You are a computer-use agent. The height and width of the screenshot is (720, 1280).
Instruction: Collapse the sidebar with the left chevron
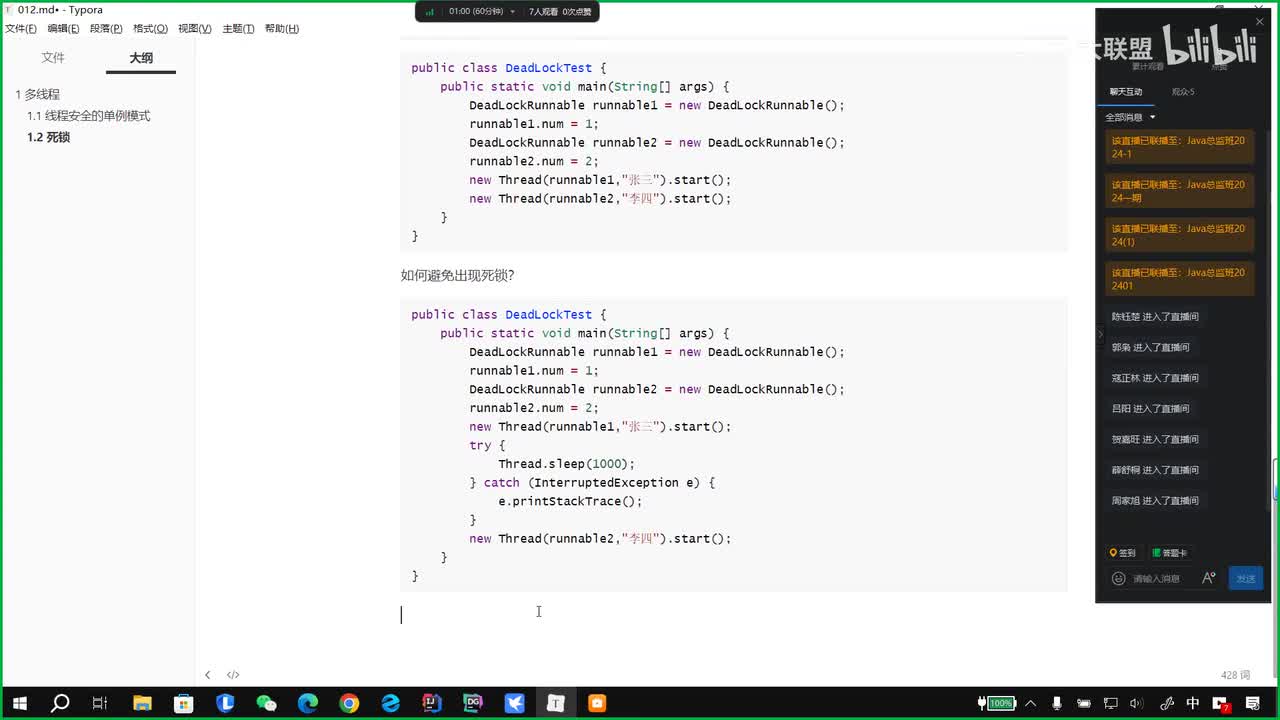tap(208, 675)
